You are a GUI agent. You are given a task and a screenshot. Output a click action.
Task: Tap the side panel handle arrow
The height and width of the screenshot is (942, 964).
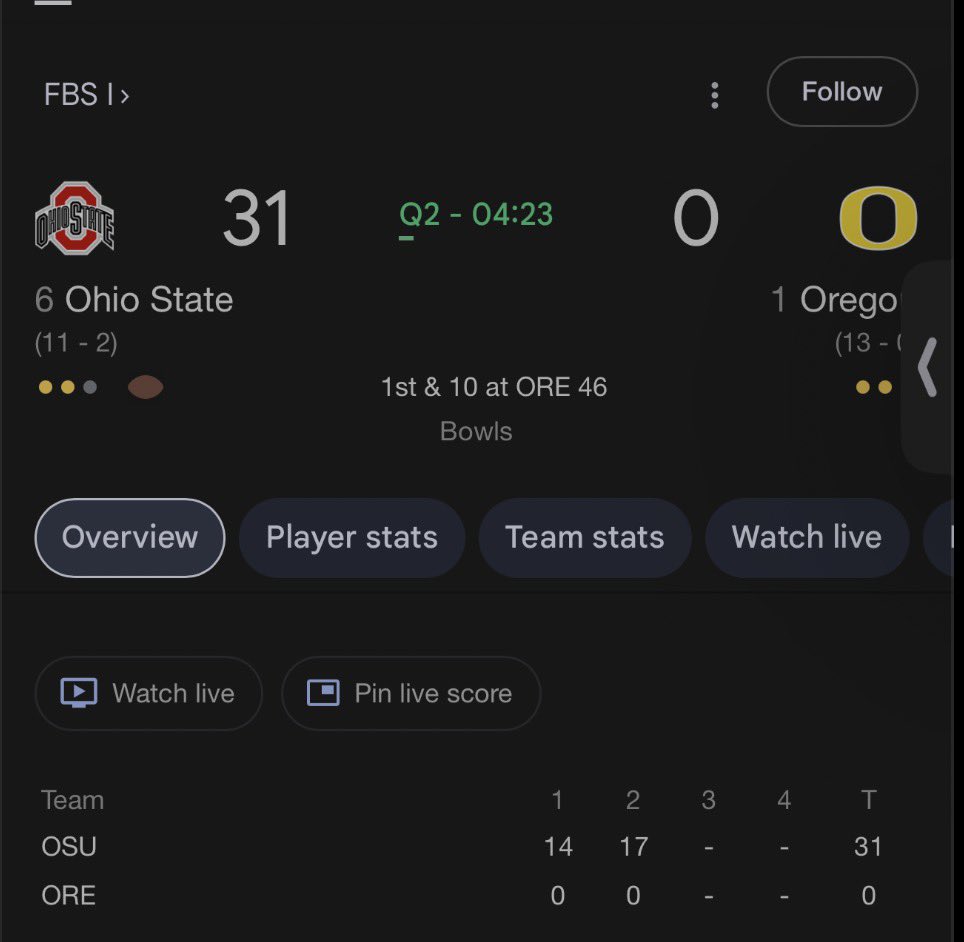point(927,367)
